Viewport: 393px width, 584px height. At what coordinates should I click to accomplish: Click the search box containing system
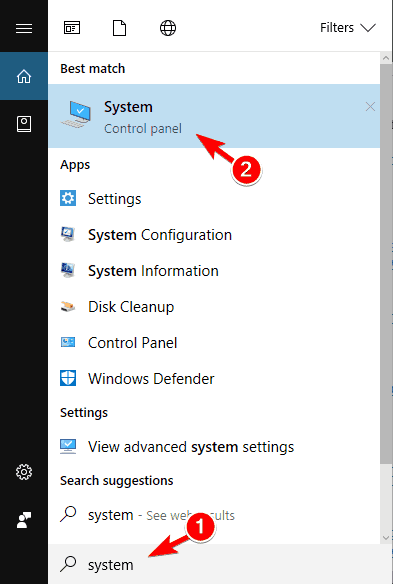pos(220,564)
